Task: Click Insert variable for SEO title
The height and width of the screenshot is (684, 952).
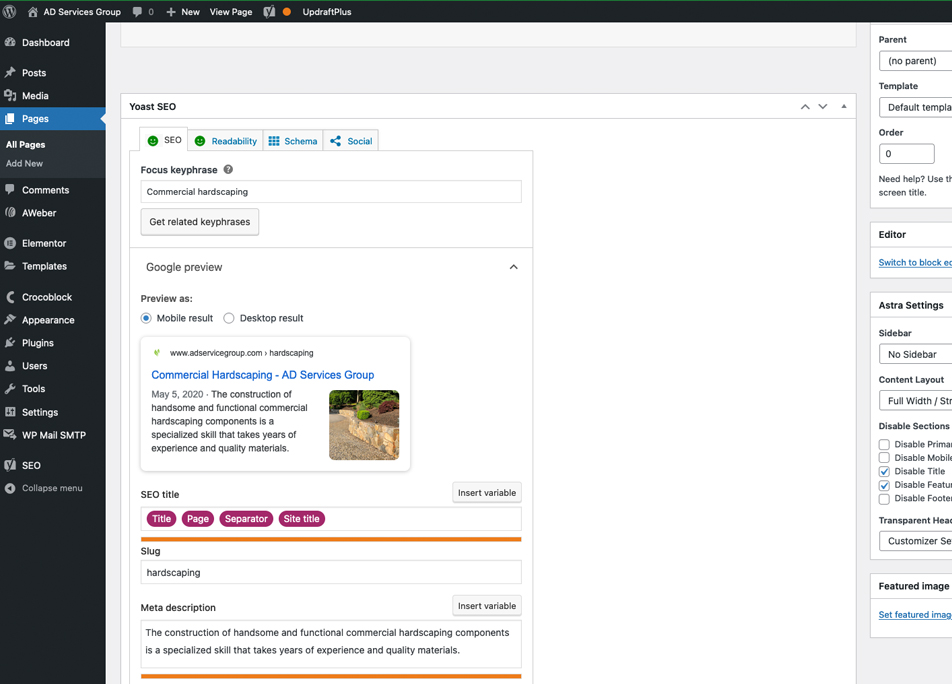Action: click(487, 493)
